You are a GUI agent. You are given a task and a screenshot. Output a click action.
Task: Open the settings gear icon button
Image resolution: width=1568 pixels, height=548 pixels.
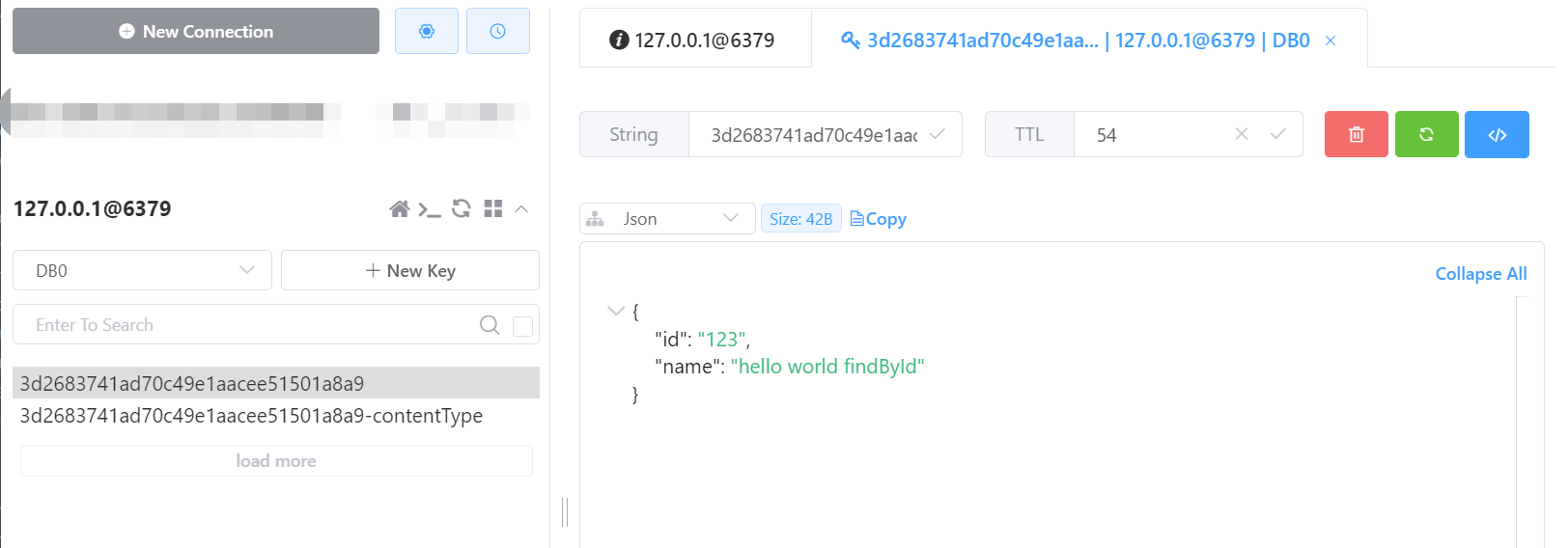tap(426, 31)
